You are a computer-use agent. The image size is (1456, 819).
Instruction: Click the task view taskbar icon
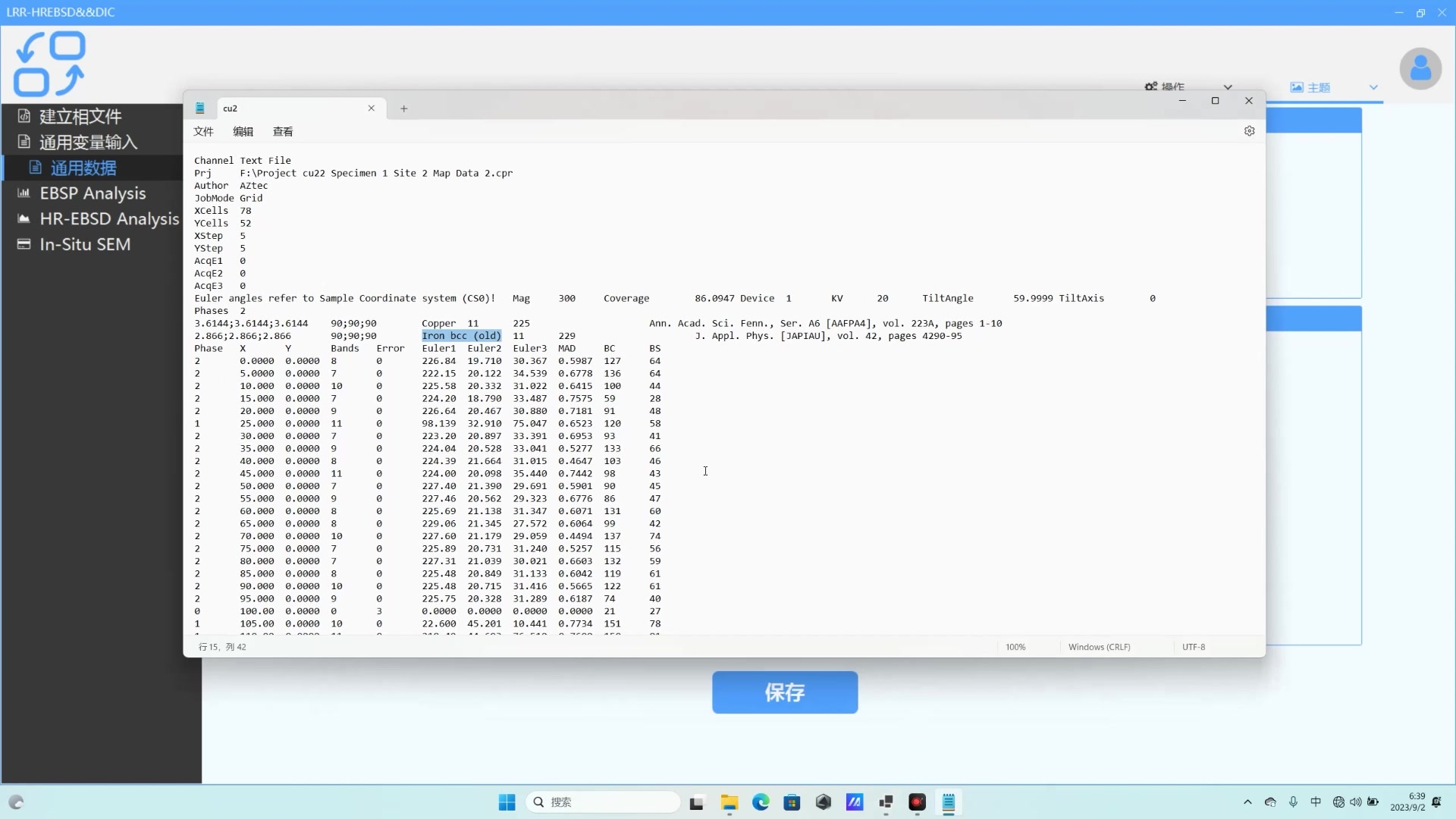pyautogui.click(x=696, y=802)
